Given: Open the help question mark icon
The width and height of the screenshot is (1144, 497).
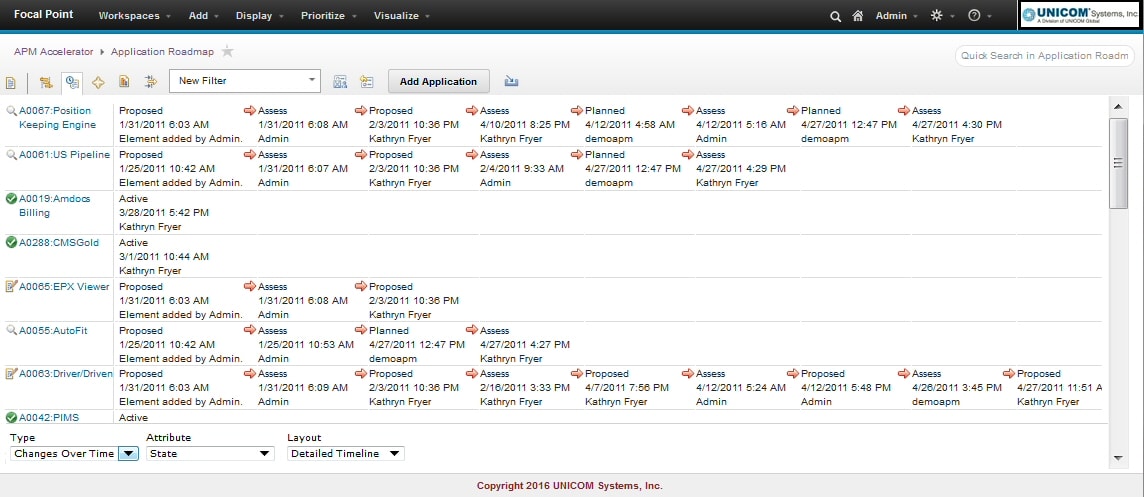Looking at the screenshot, I should pos(974,15).
